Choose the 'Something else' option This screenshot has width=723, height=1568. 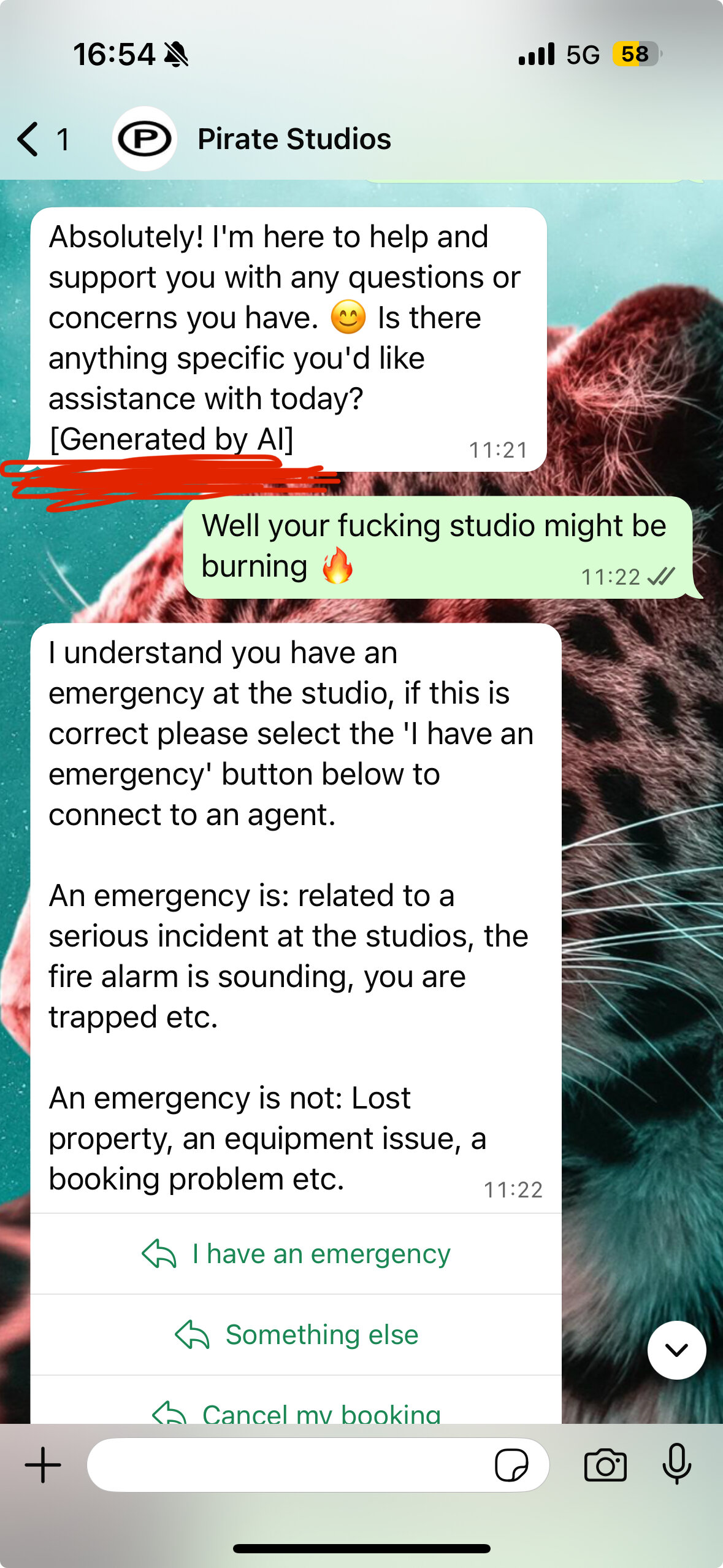pos(296,1335)
